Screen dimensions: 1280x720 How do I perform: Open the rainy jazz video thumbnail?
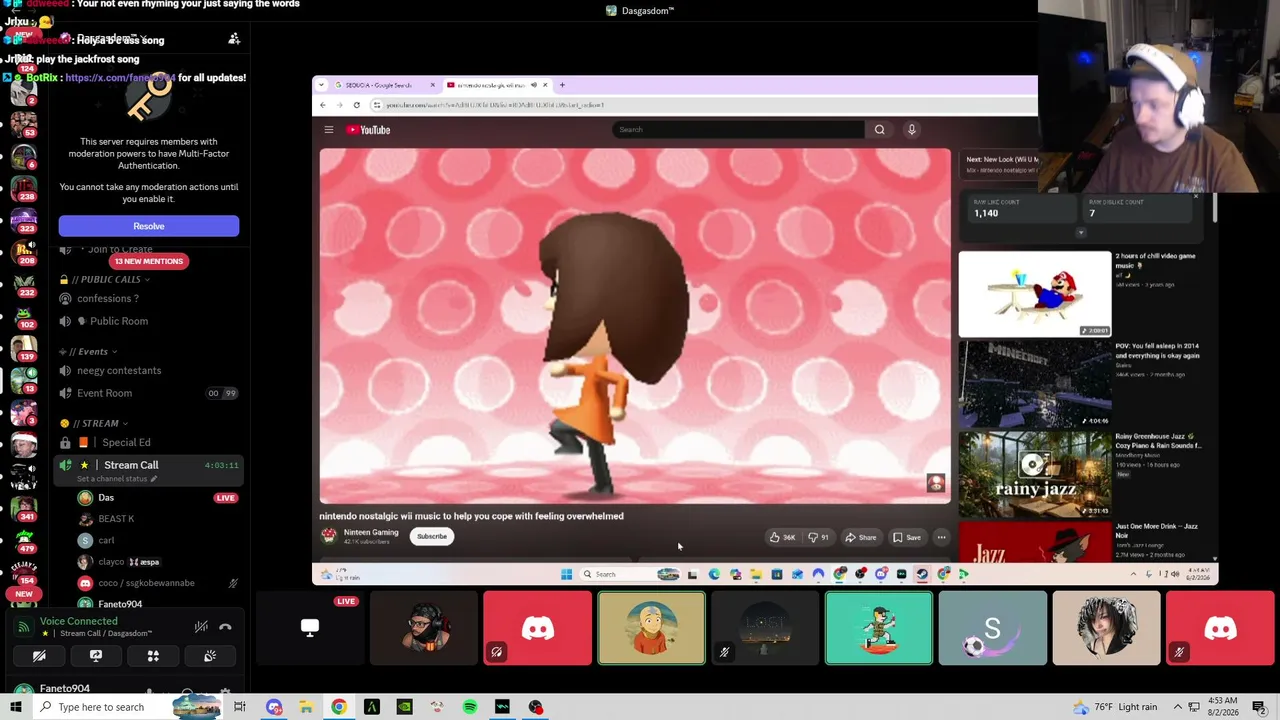(1035, 474)
